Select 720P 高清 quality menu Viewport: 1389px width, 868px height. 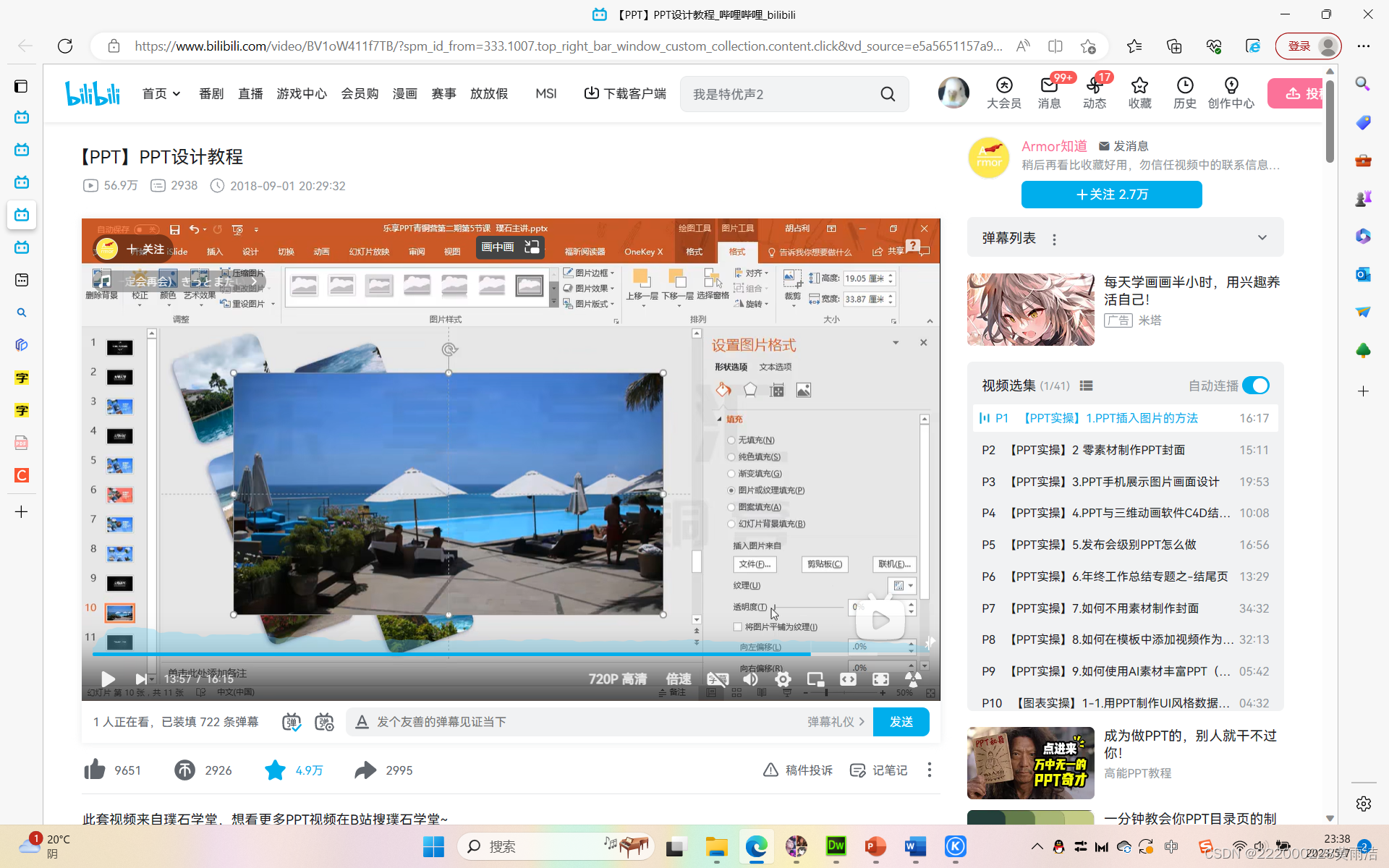[x=617, y=678]
